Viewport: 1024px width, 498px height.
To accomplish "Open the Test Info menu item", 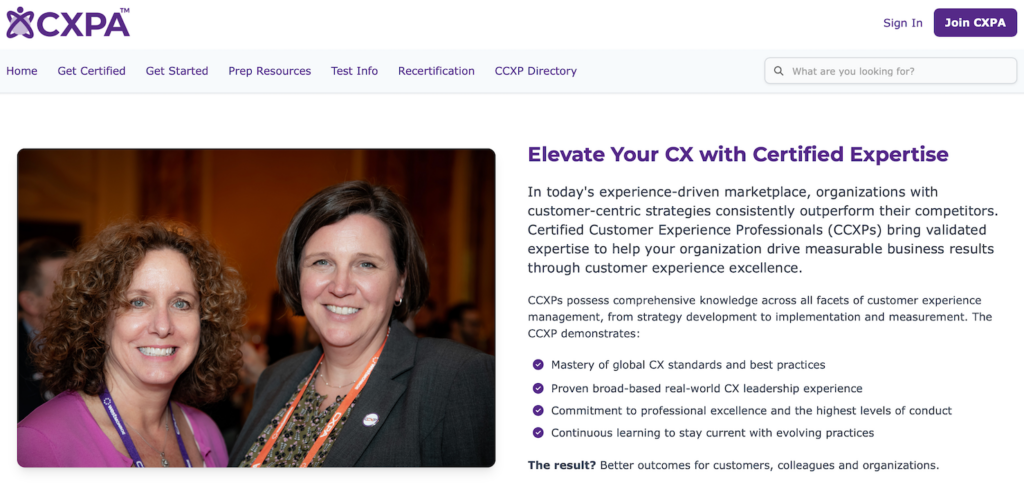I will point(354,71).
